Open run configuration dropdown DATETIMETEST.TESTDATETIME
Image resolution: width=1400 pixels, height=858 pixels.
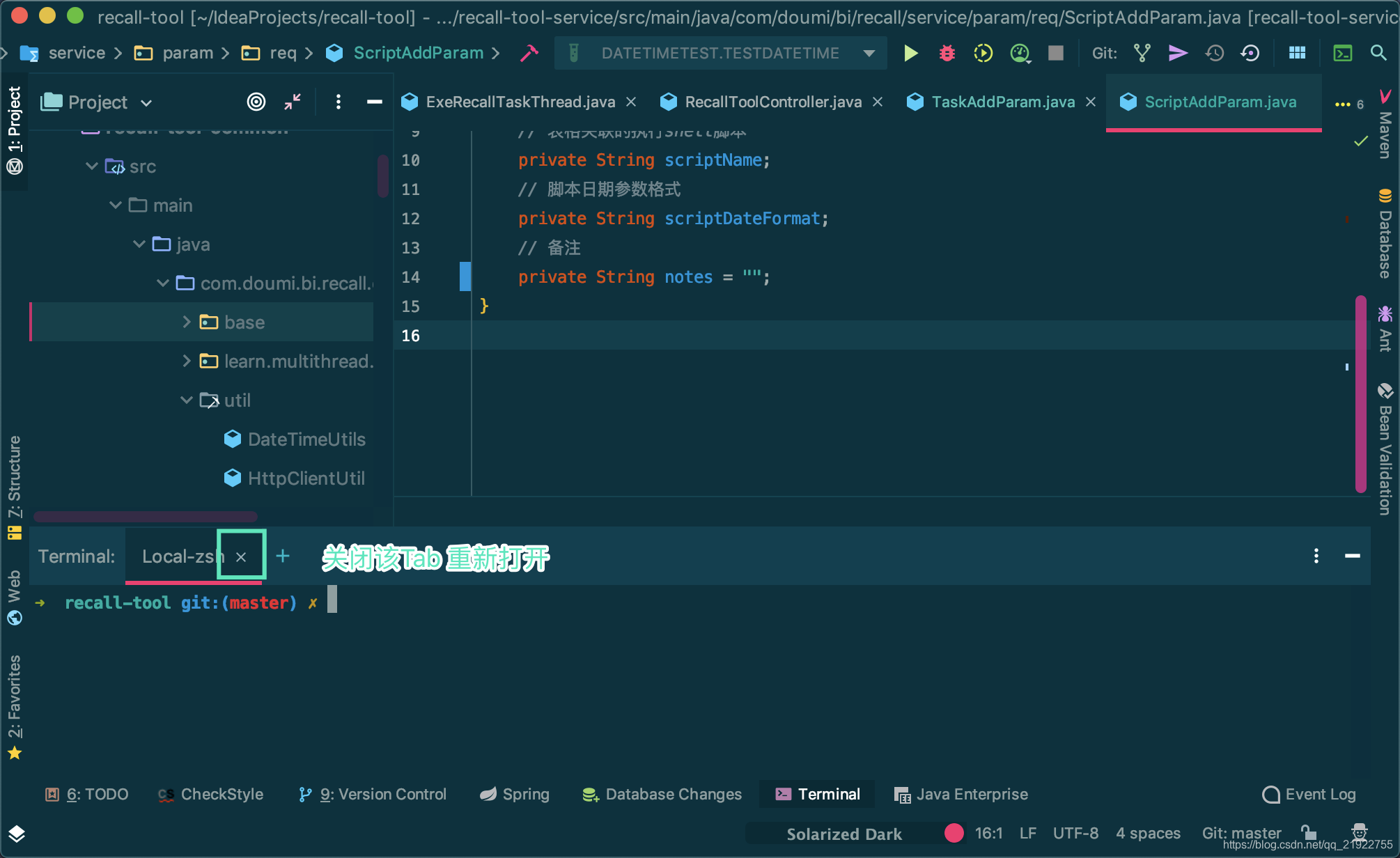tap(721, 53)
